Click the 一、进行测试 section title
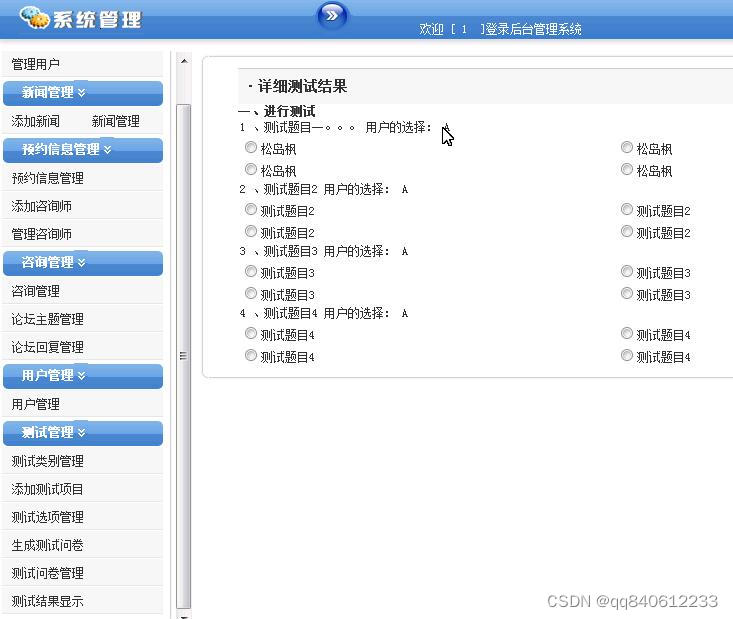733x619 pixels. coord(277,111)
